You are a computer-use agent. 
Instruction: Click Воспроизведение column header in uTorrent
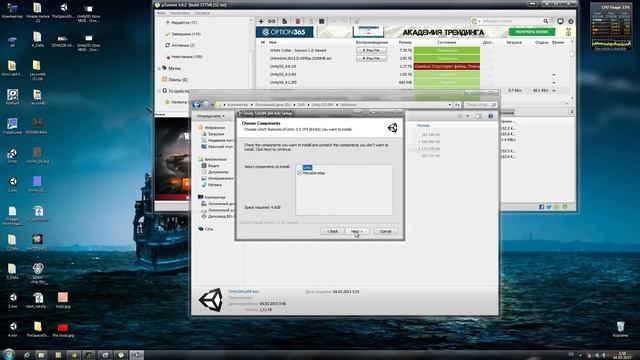point(372,42)
